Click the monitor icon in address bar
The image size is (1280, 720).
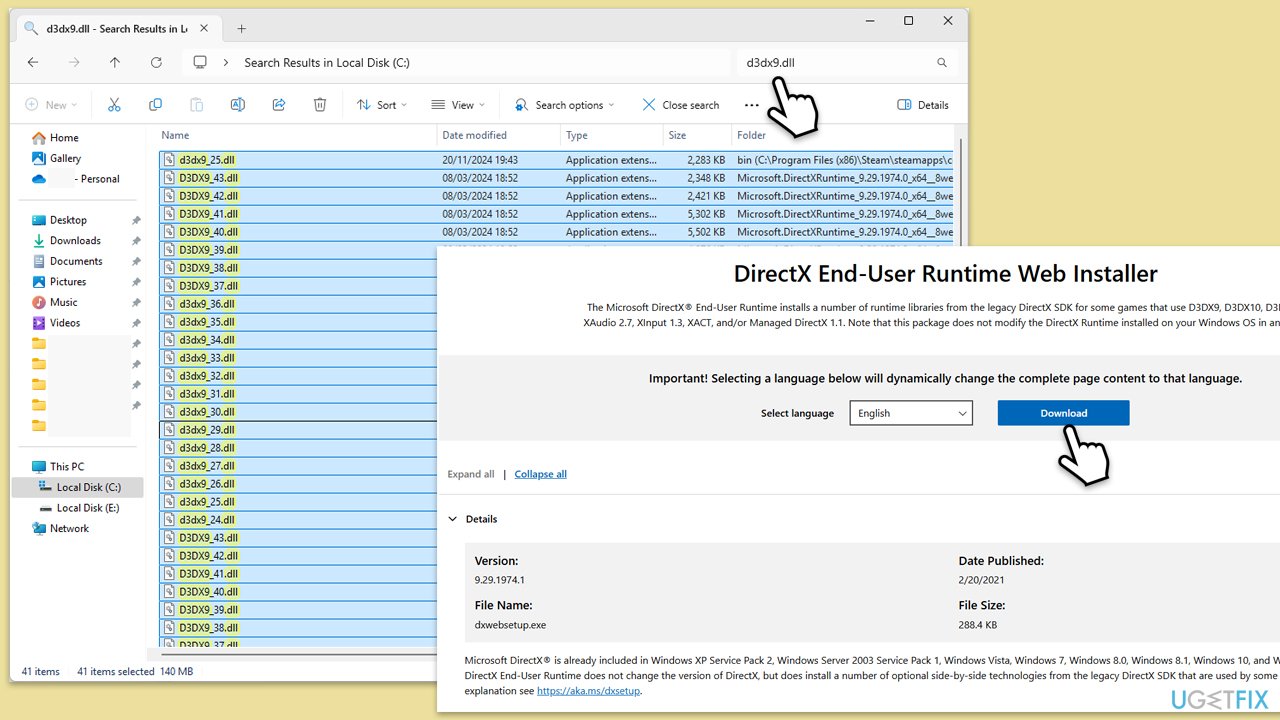click(x=200, y=62)
